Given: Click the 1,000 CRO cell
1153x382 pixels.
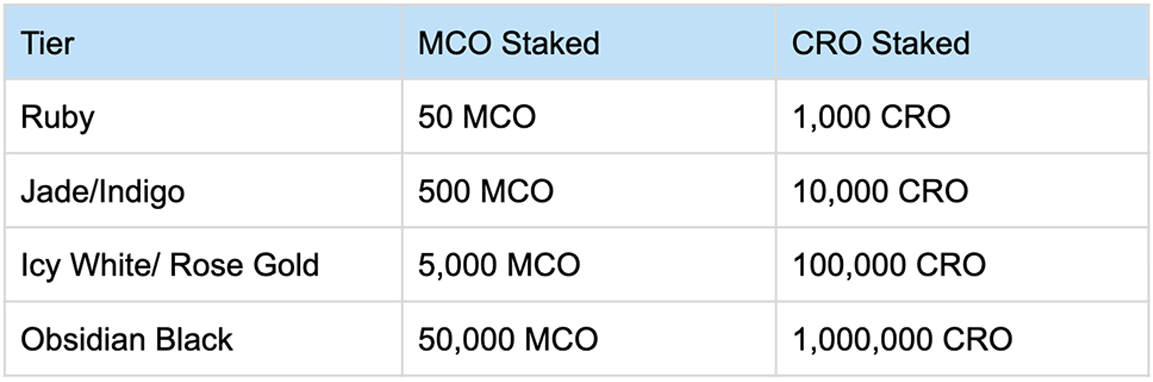Looking at the screenshot, I should [962, 117].
